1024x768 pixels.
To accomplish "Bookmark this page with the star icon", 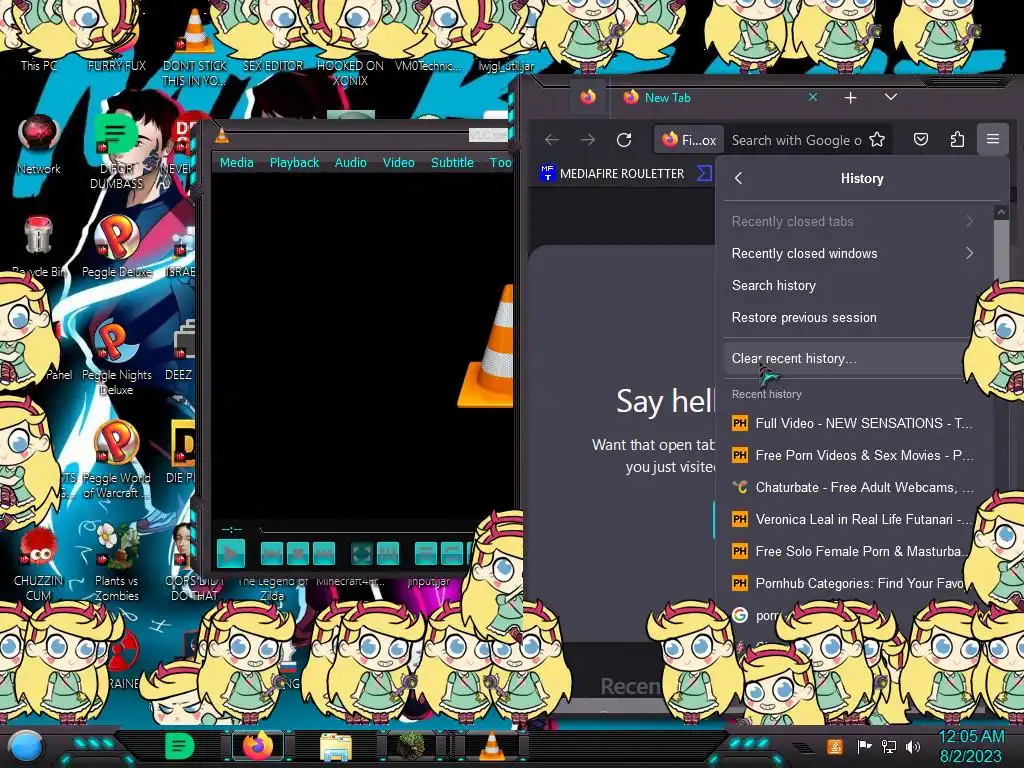I will click(x=877, y=140).
